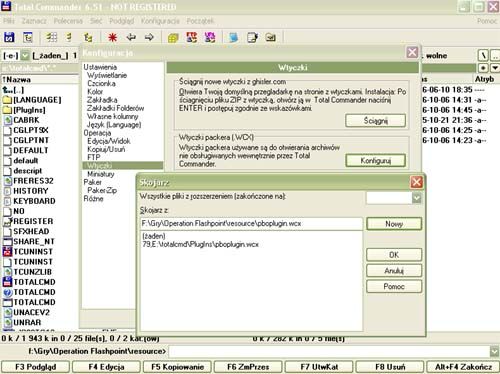The image size is (500, 374).
Task: Click the F5 Kopiowanie button
Action: pyautogui.click(x=177, y=367)
